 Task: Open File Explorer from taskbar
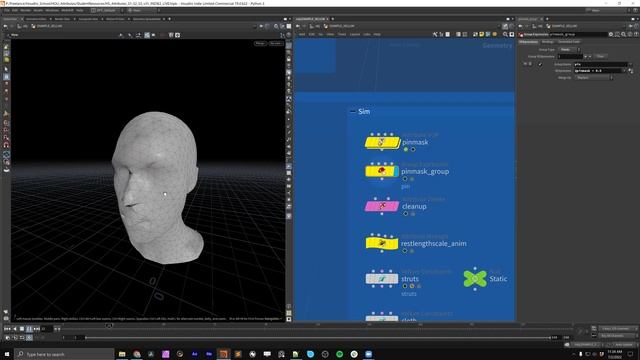122,354
